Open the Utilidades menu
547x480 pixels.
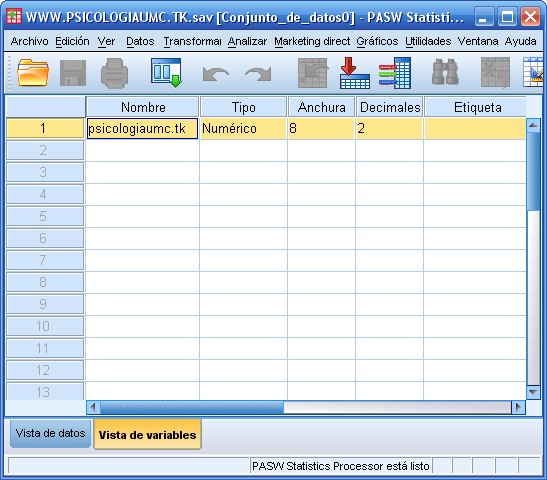coord(428,41)
